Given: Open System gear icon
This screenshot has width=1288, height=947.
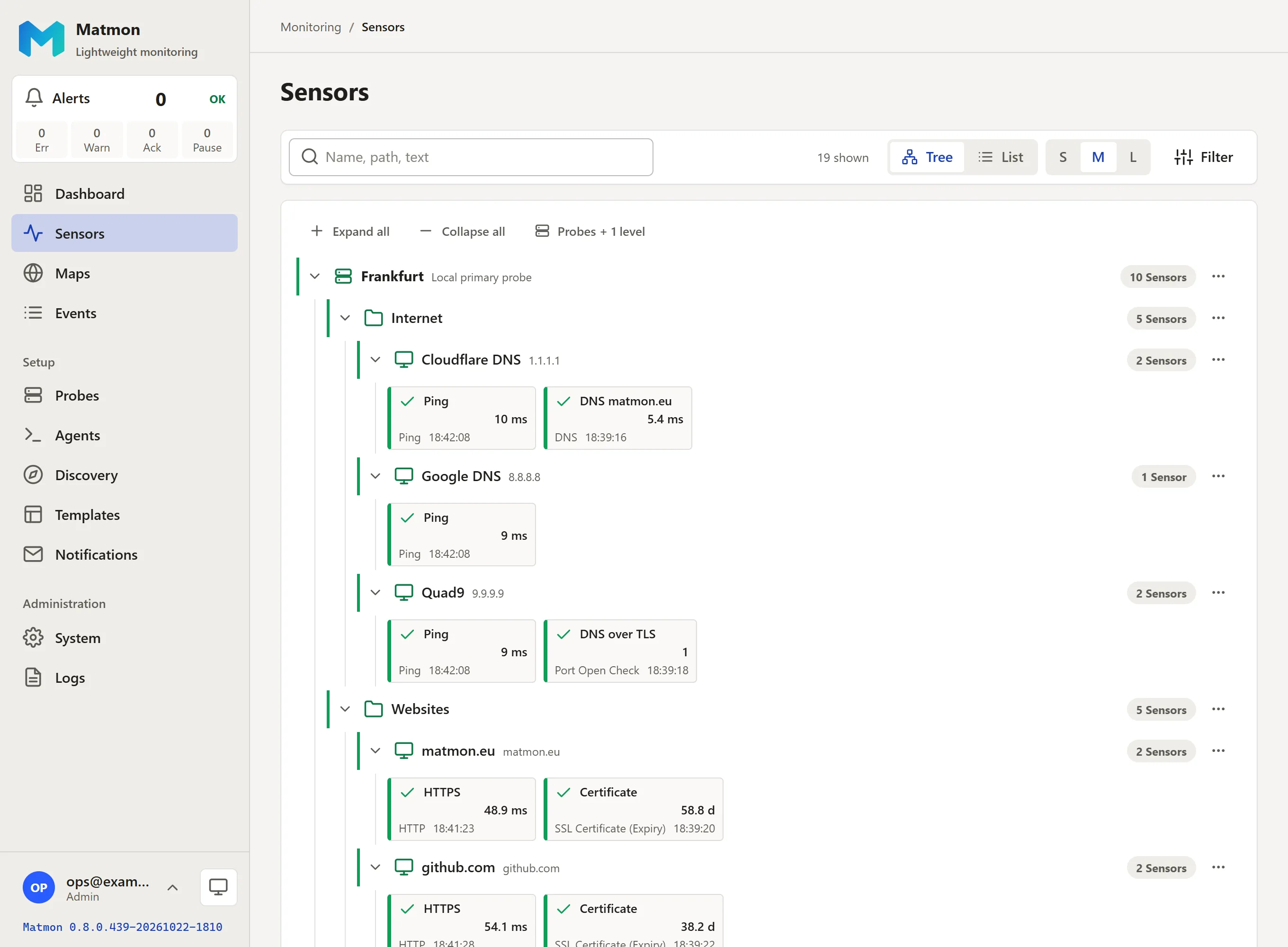Looking at the screenshot, I should click(33, 638).
